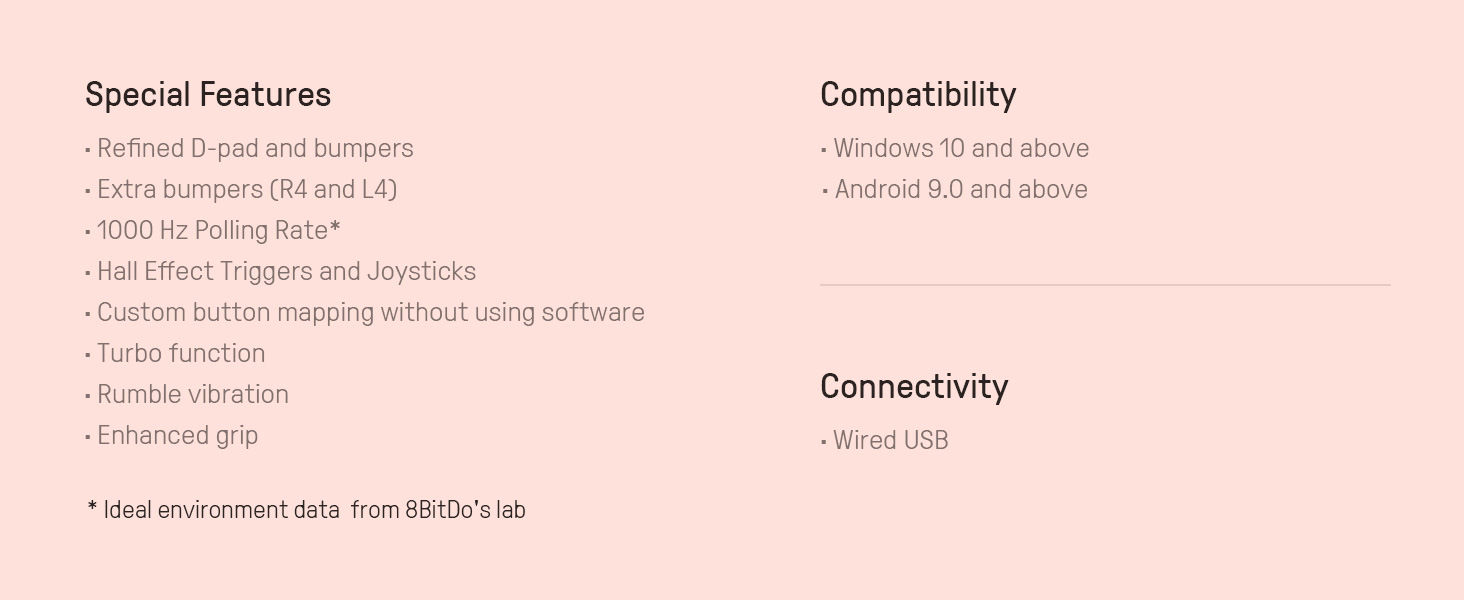This screenshot has width=1464, height=600.
Task: Click the Compatibility heading
Action: pos(918,95)
